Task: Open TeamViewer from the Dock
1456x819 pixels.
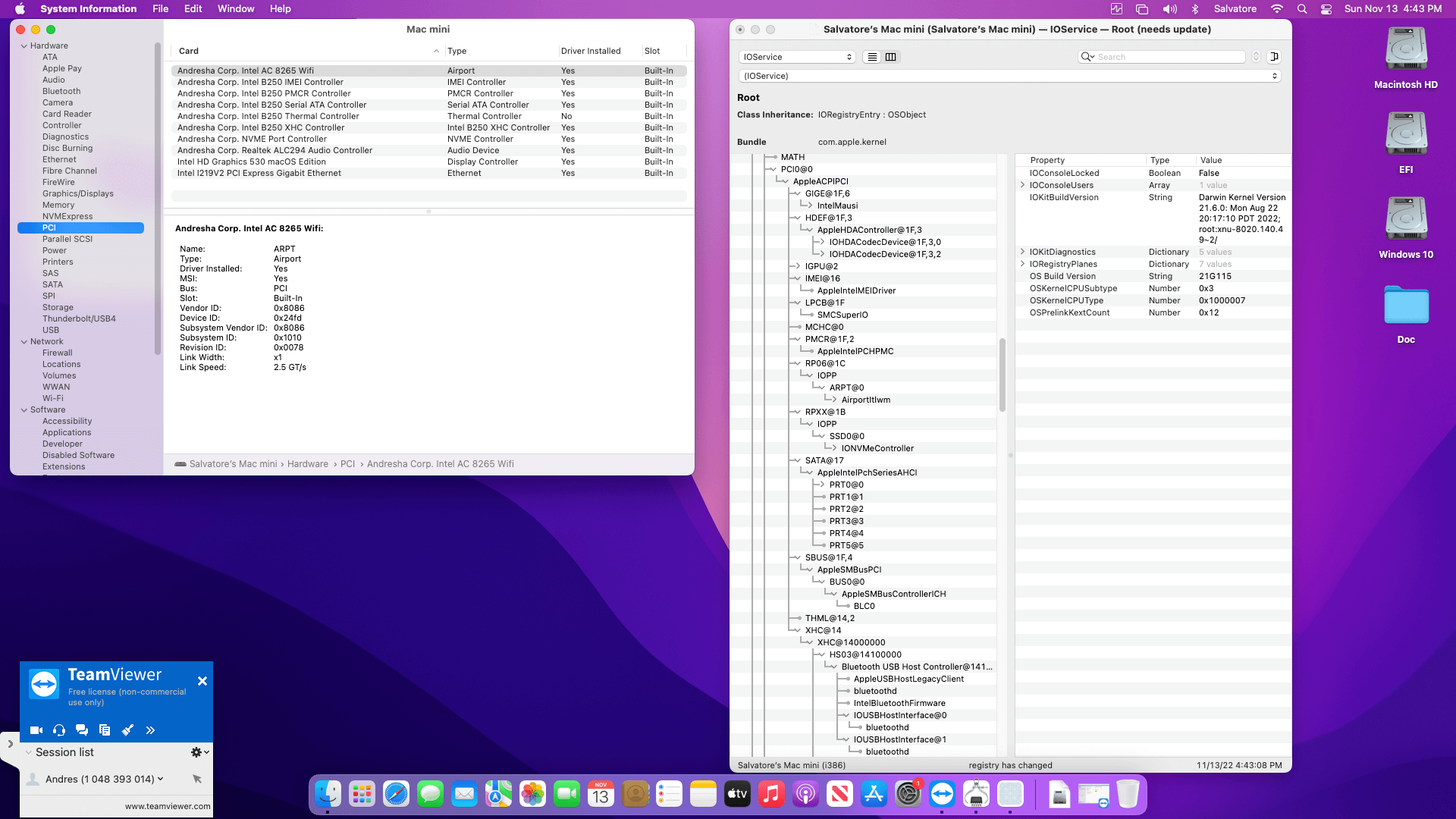Action: click(x=942, y=794)
